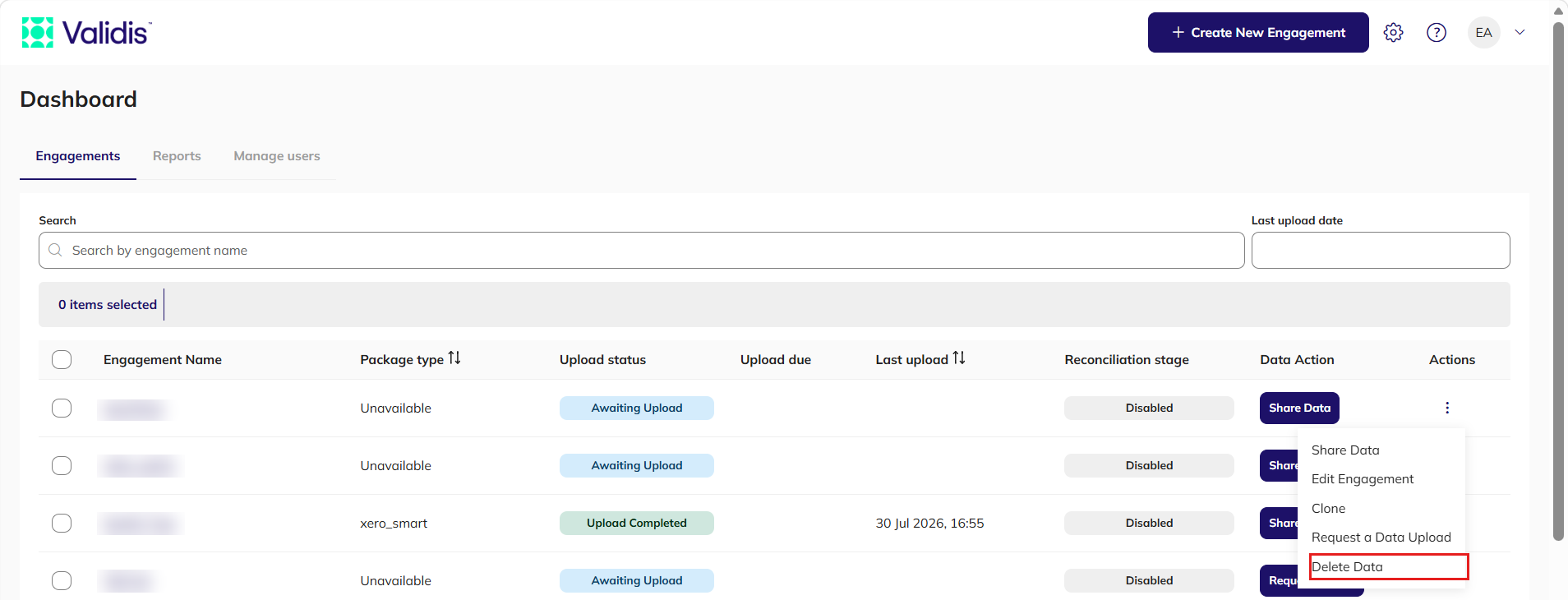Check the second engagement row checkbox

tap(62, 466)
